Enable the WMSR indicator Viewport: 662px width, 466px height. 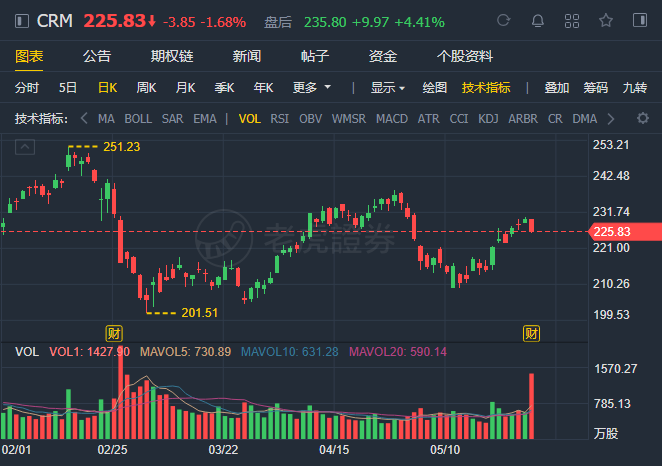pyautogui.click(x=349, y=119)
